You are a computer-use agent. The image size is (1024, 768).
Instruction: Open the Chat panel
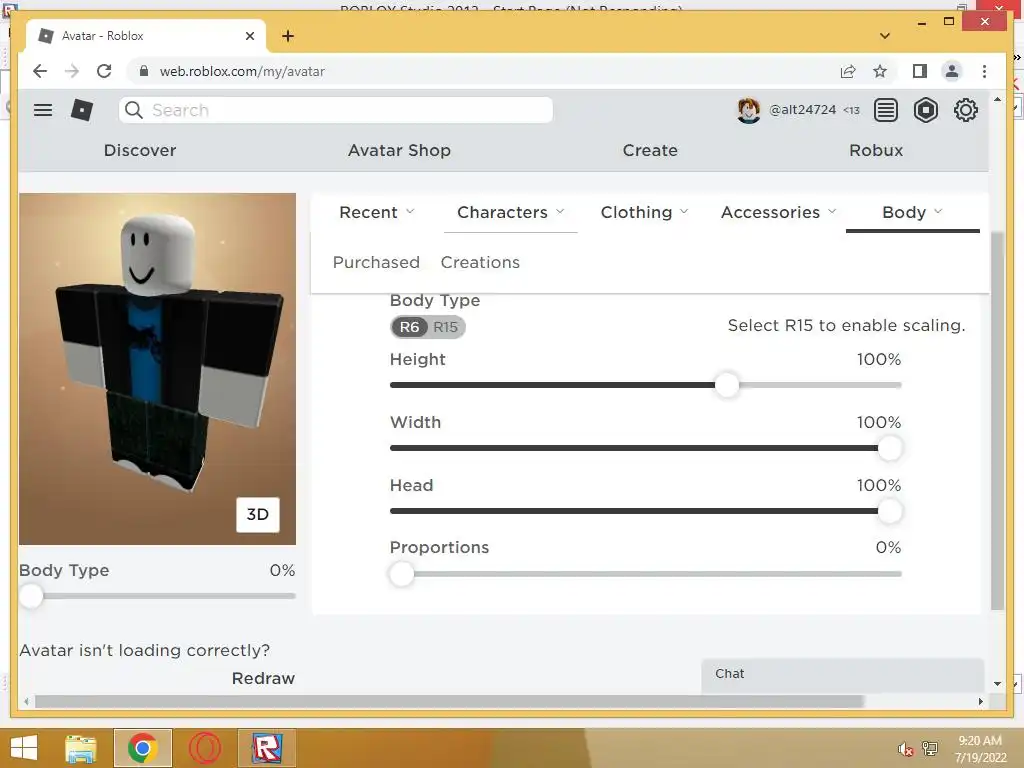click(x=842, y=675)
